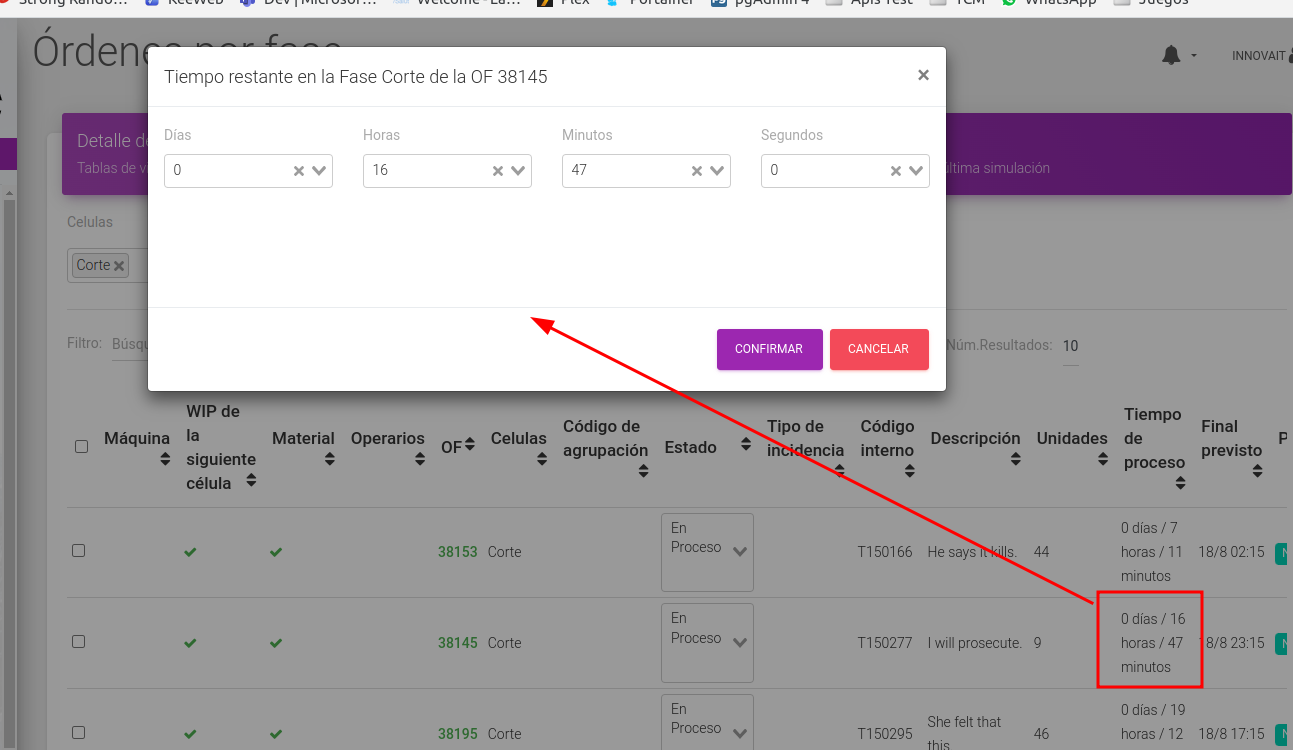This screenshot has height=750, width=1293.
Task: Clear the Horas value with its X
Action: (498, 171)
